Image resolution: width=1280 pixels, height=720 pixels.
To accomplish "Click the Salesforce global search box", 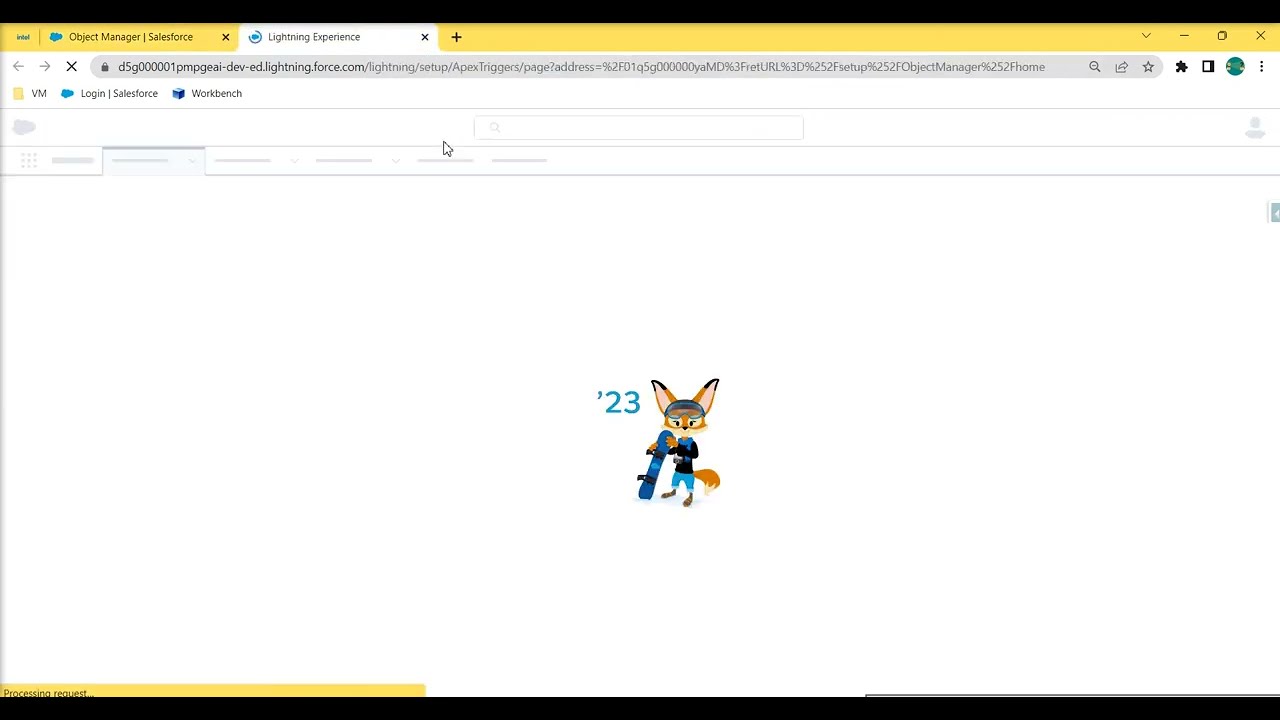I will pyautogui.click(x=639, y=128).
